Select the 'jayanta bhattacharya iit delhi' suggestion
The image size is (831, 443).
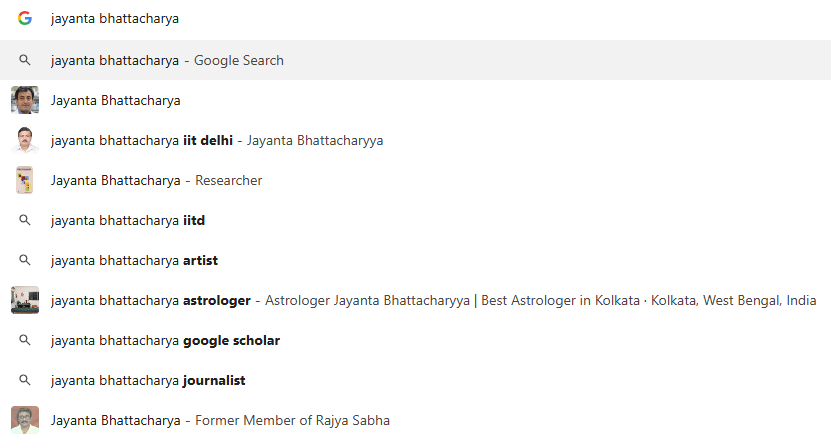pyautogui.click(x=217, y=140)
